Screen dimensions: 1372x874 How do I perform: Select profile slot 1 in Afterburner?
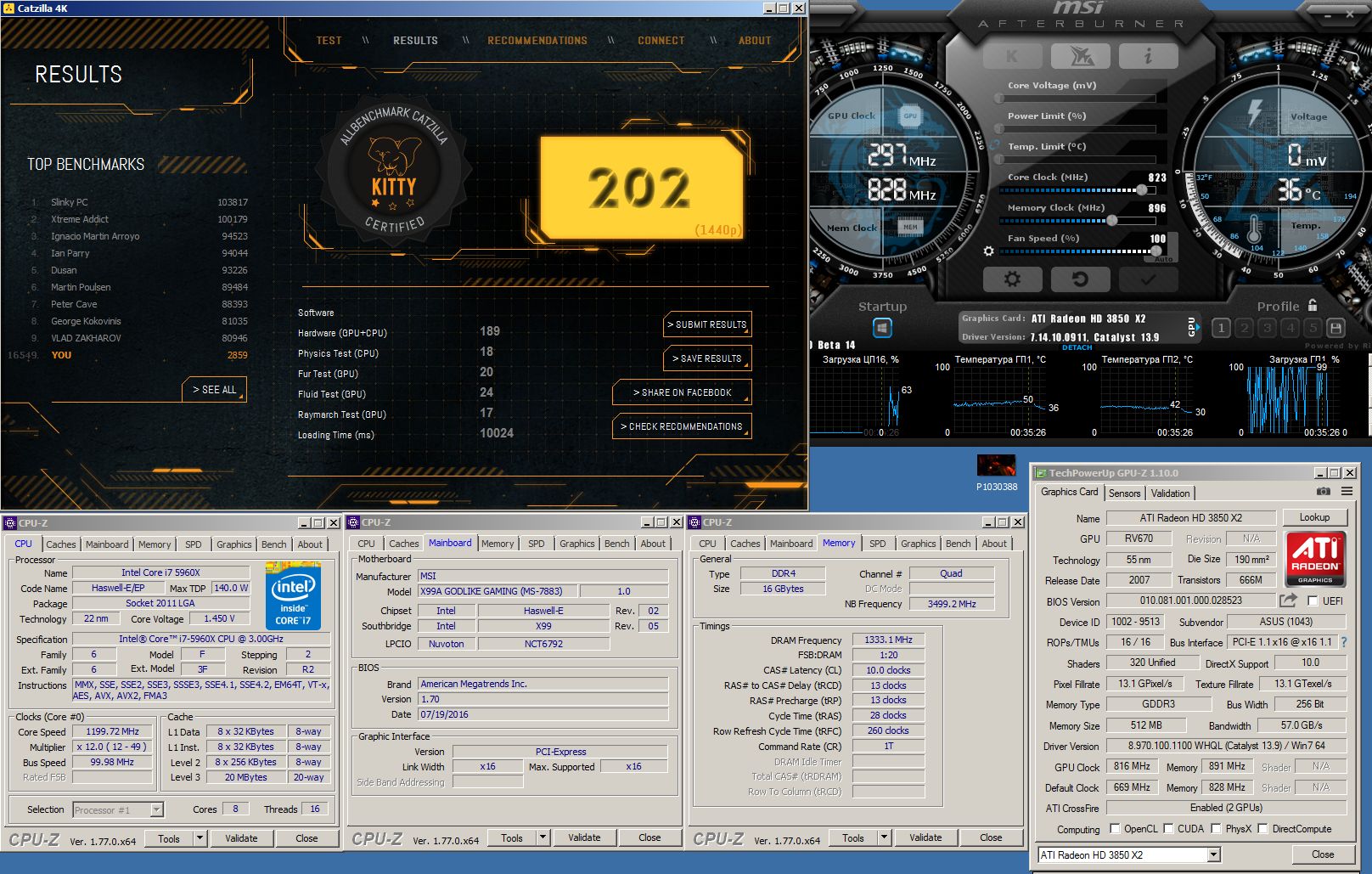click(x=1221, y=328)
